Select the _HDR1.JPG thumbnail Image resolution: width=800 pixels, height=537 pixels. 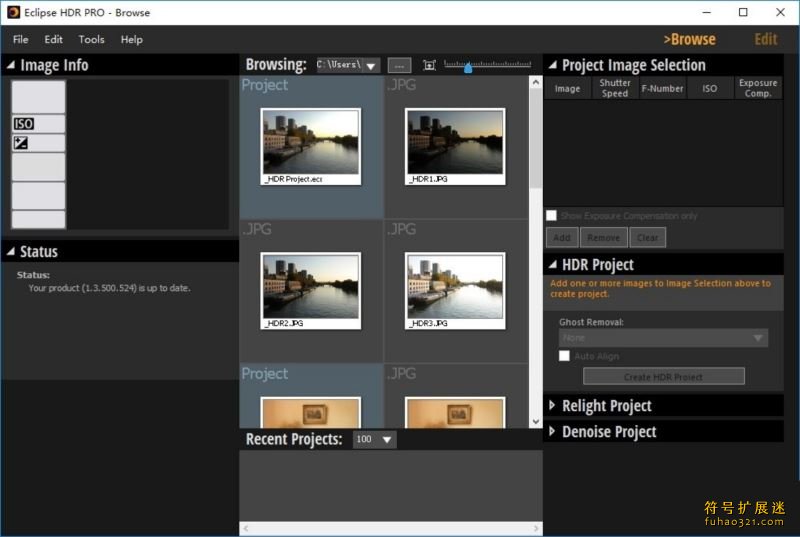point(455,142)
